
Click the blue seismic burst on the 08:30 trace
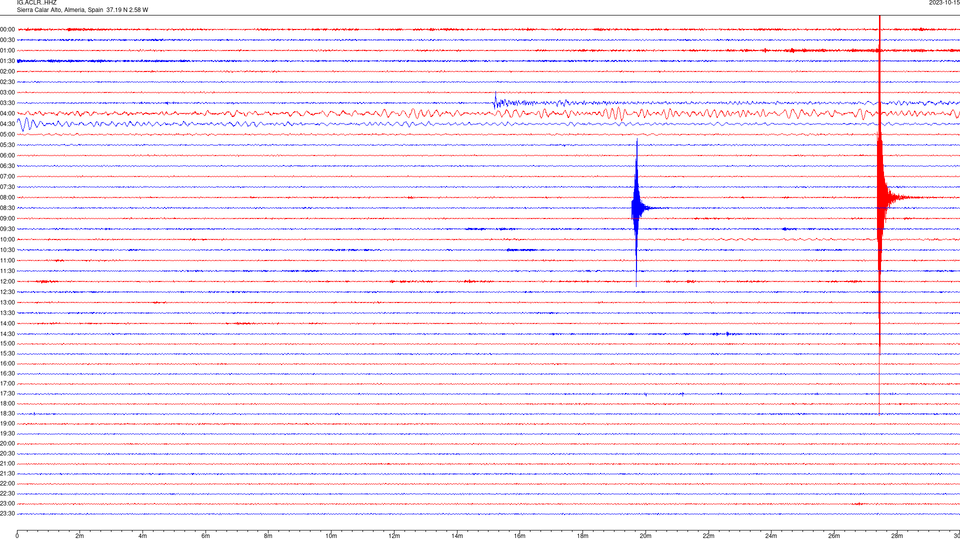[x=637, y=208]
